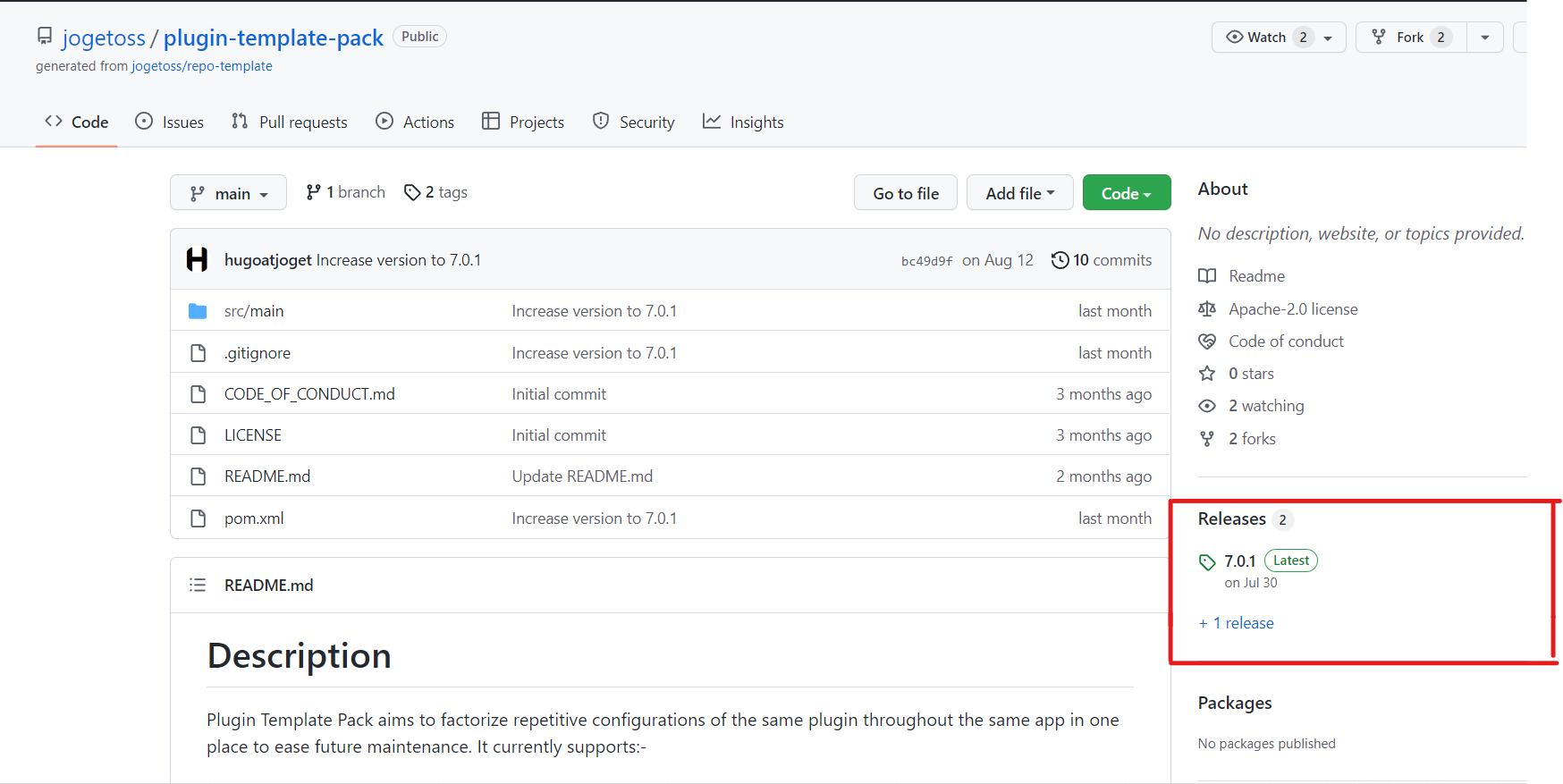This screenshot has width=1563, height=784.
Task: Switch to the Issues tab
Action: point(169,122)
